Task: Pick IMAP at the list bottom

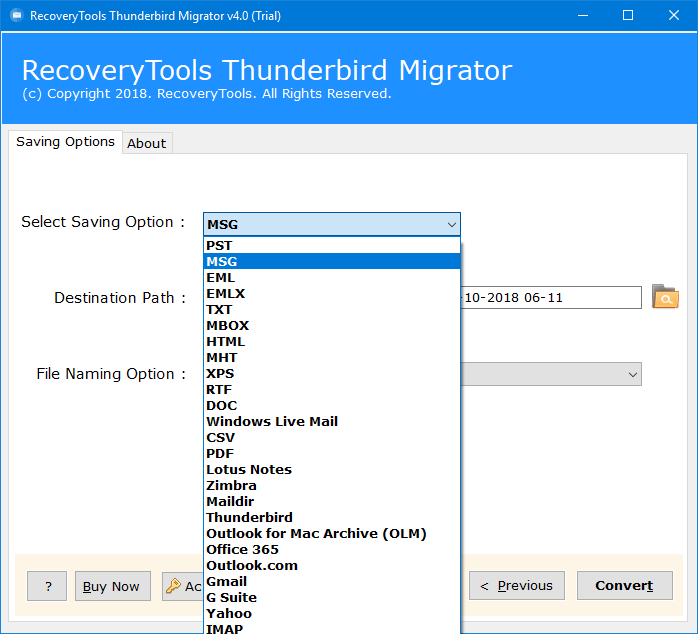Action: [x=332, y=628]
